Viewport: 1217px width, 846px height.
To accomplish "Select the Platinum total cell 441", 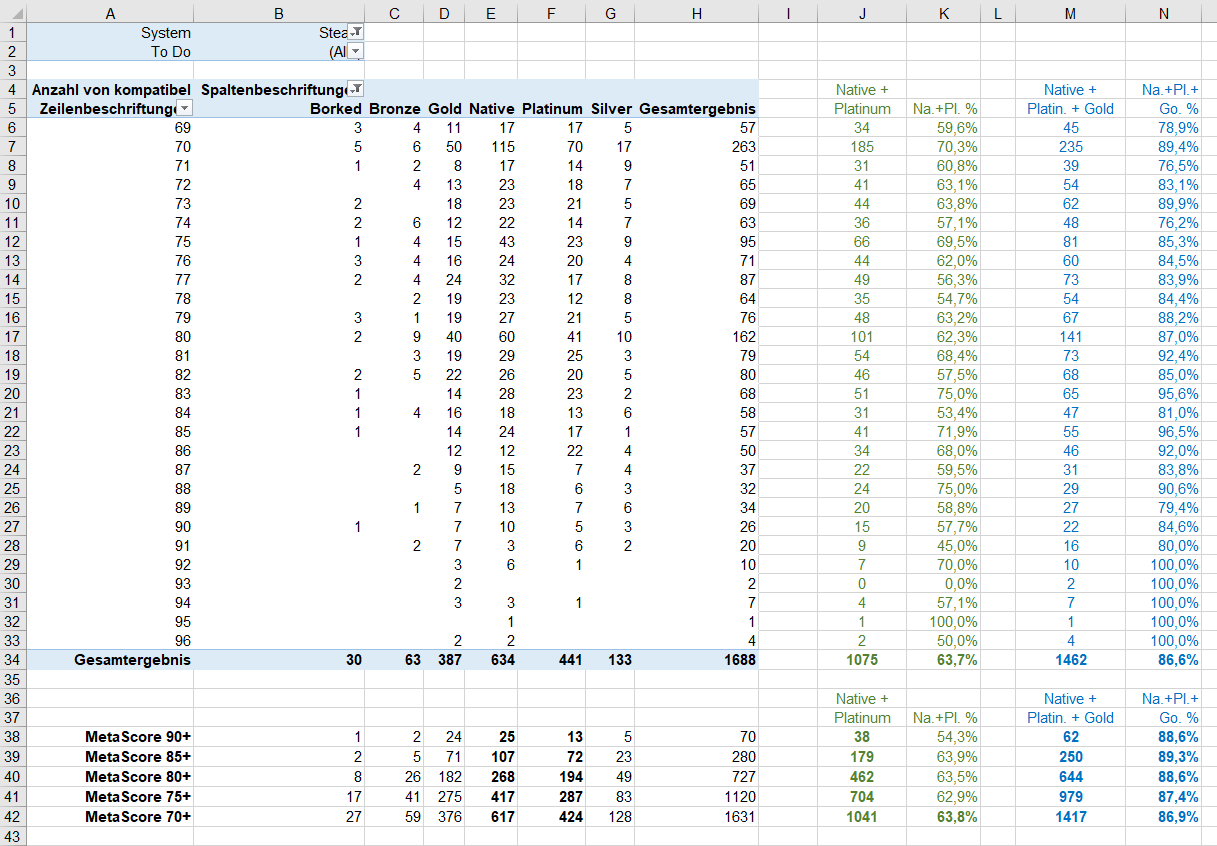I will (x=552, y=660).
